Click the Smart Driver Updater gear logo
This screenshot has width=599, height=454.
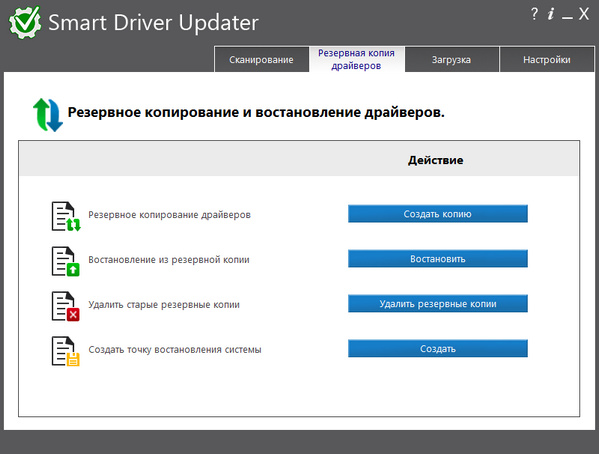pos(25,23)
